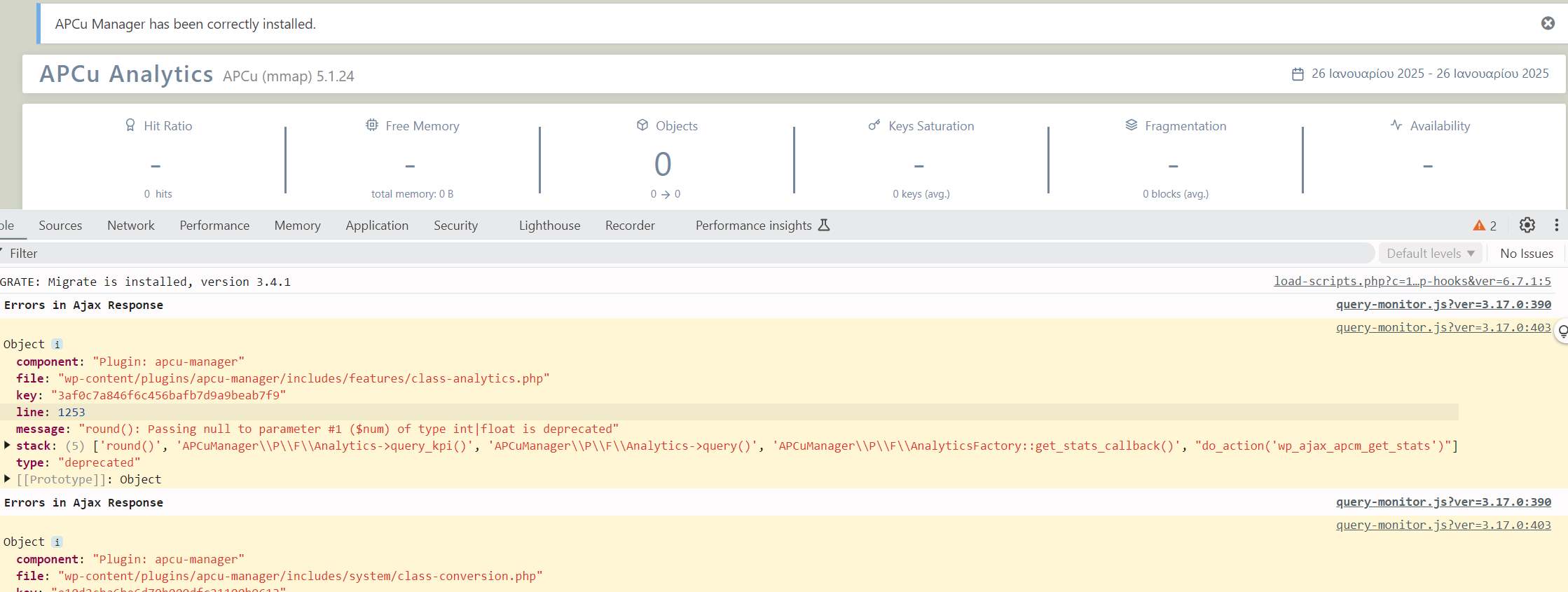Click the Free Memory chip icon
This screenshot has width=1568, height=592.
tap(372, 125)
